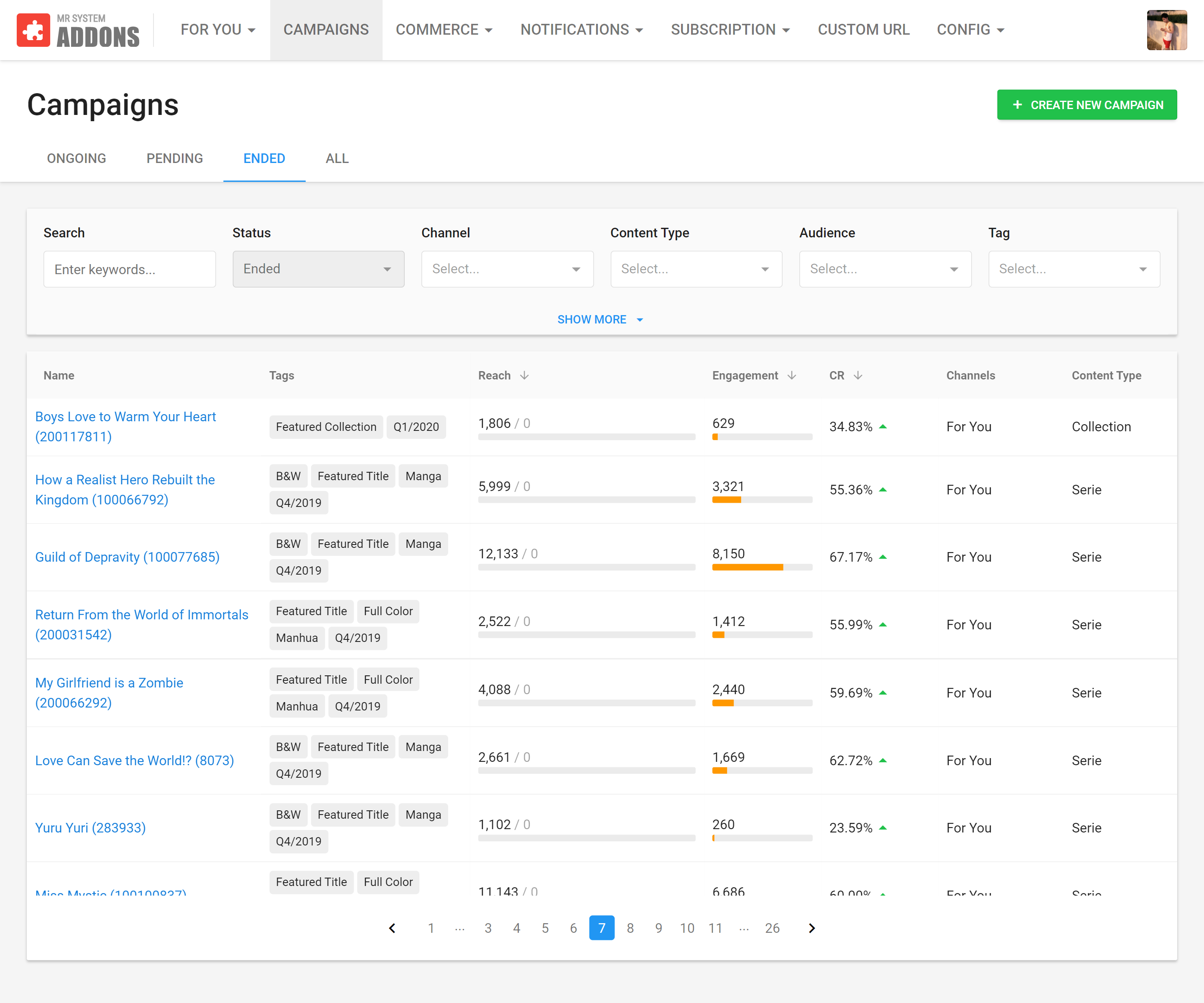Go to previous page chevron
Image resolution: width=1204 pixels, height=1003 pixels.
click(392, 928)
